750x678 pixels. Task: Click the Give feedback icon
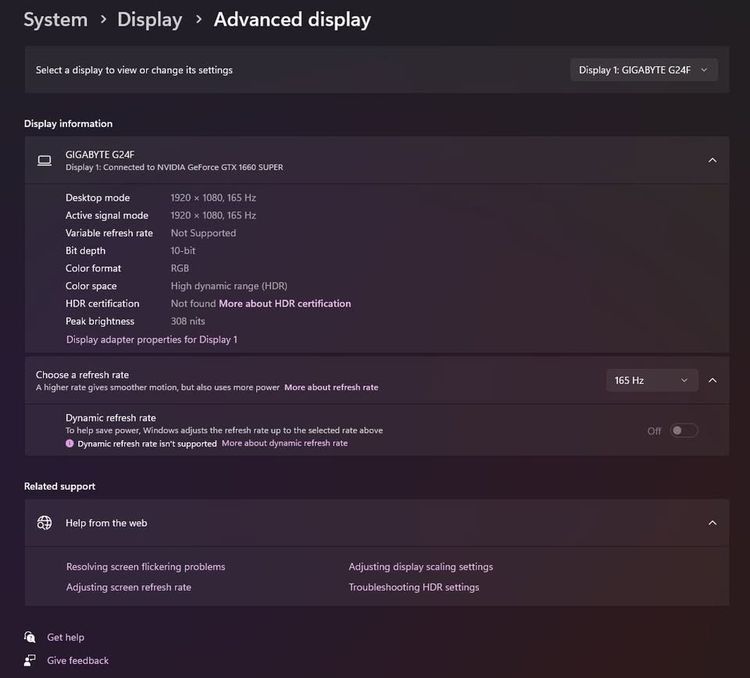tap(30, 661)
